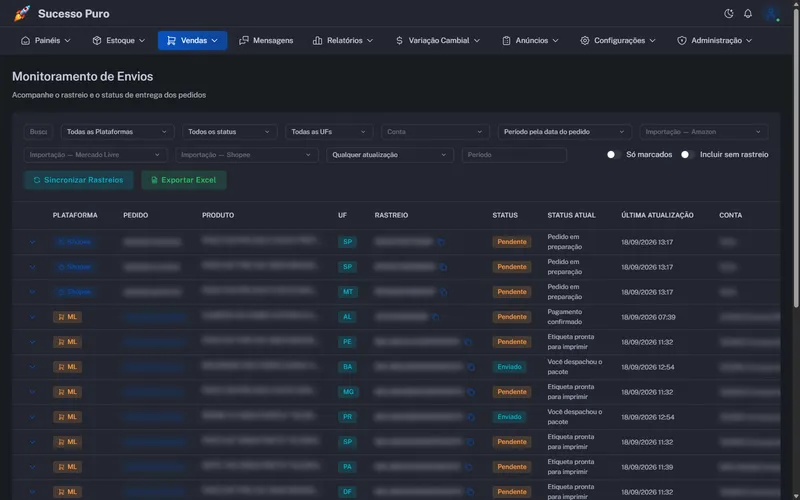The image size is (800, 500).
Task: Click the 18/09/2026 11:39 date cell
Action: (647, 467)
